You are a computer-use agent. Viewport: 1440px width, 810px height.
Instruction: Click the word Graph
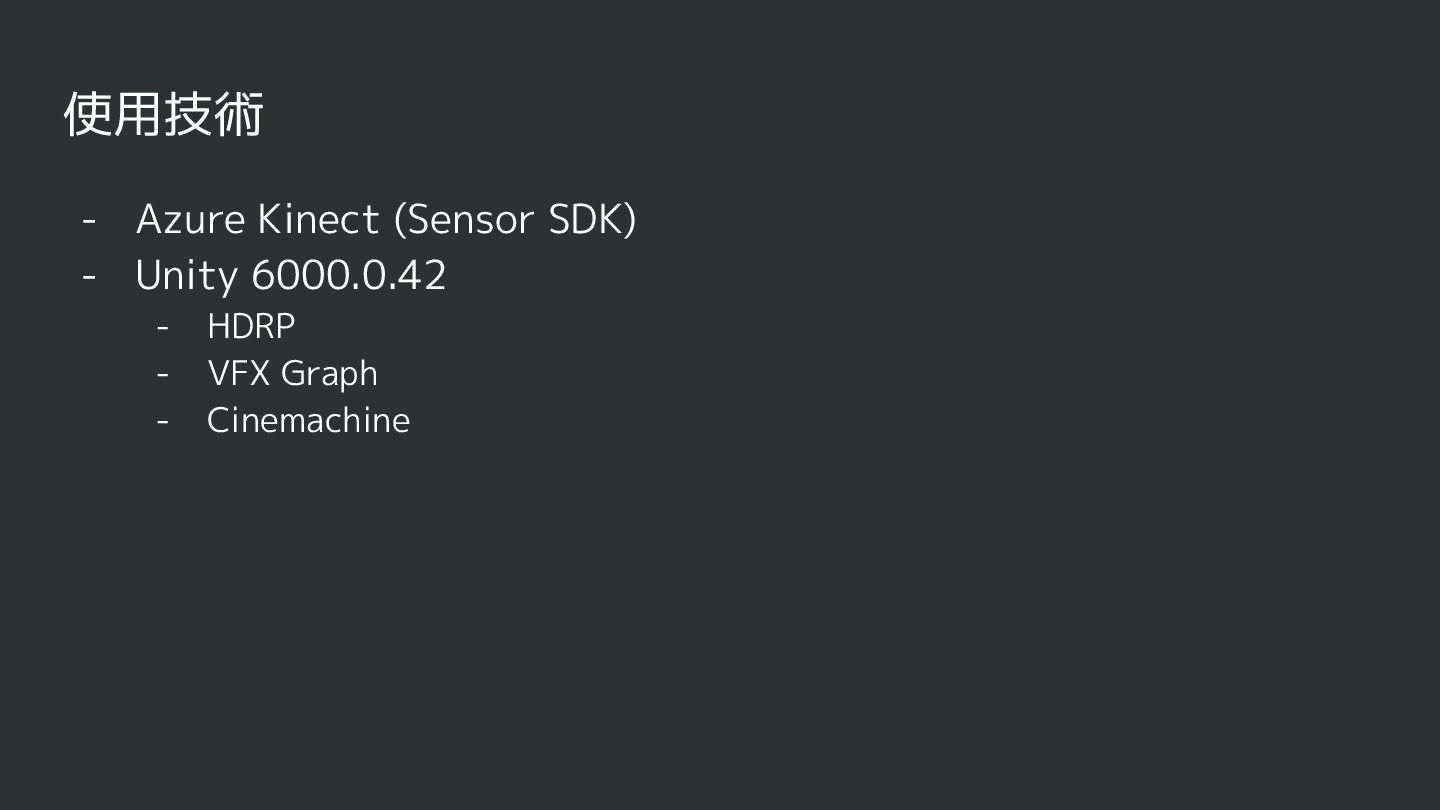pyautogui.click(x=329, y=374)
